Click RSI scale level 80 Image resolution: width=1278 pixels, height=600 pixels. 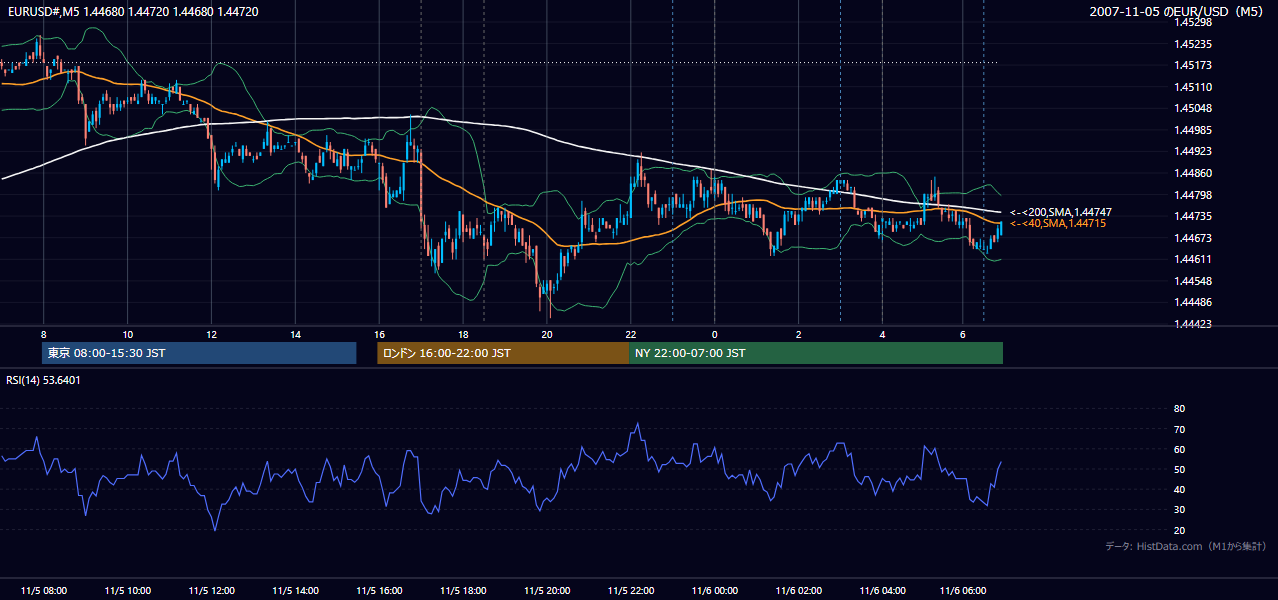point(1179,409)
